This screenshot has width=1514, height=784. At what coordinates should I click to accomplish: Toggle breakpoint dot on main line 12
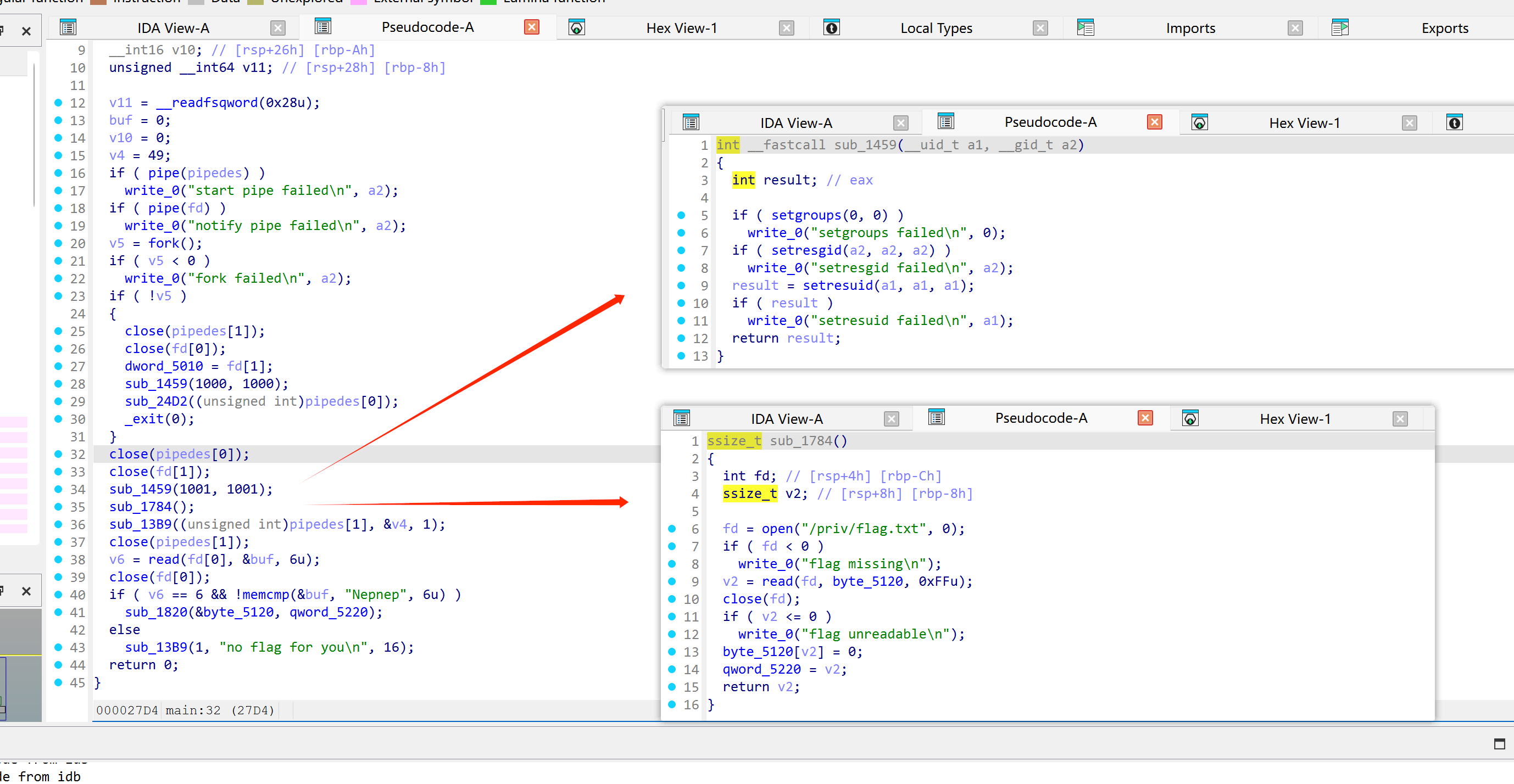pos(58,102)
